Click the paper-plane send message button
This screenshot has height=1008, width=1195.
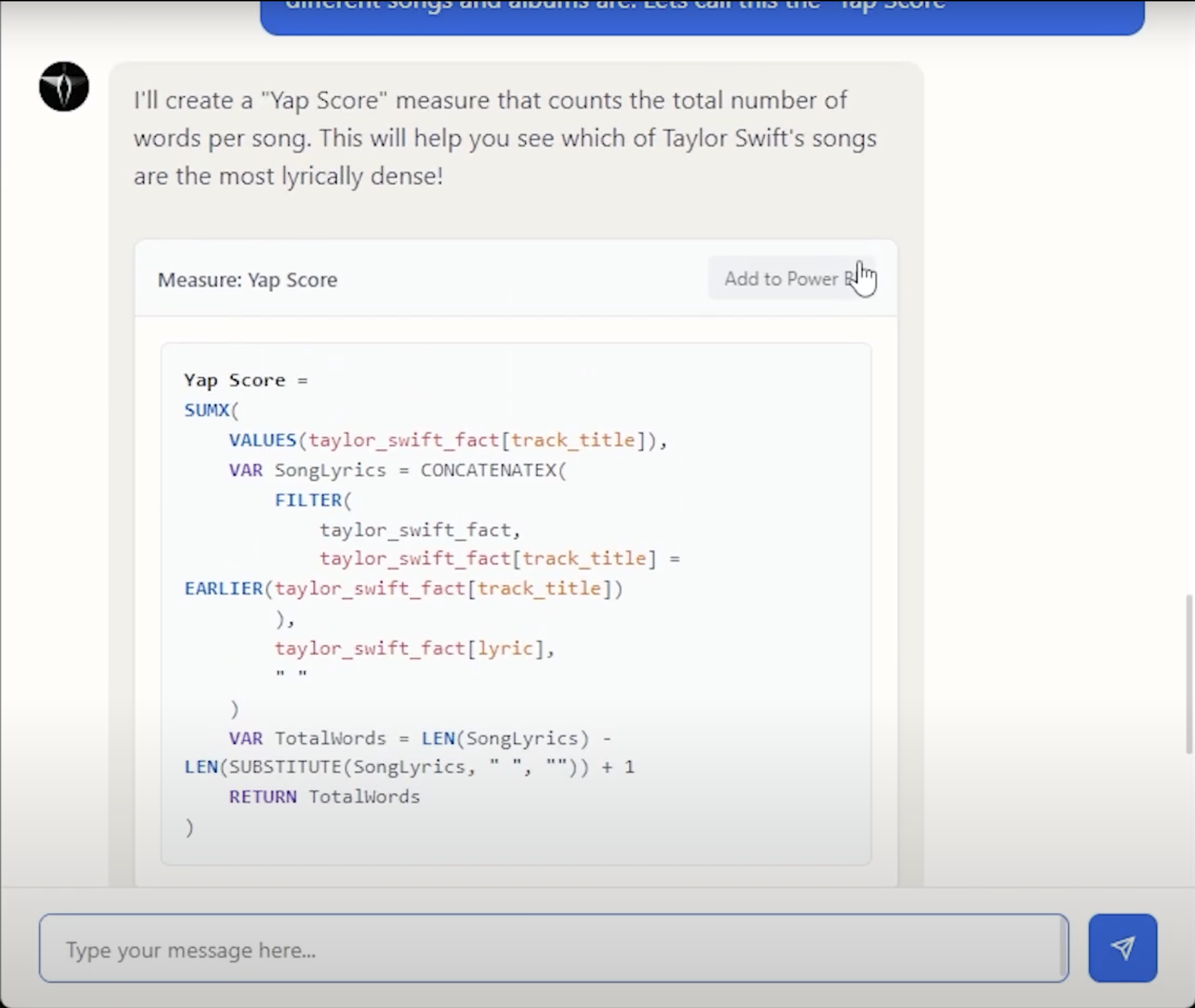tap(1122, 947)
